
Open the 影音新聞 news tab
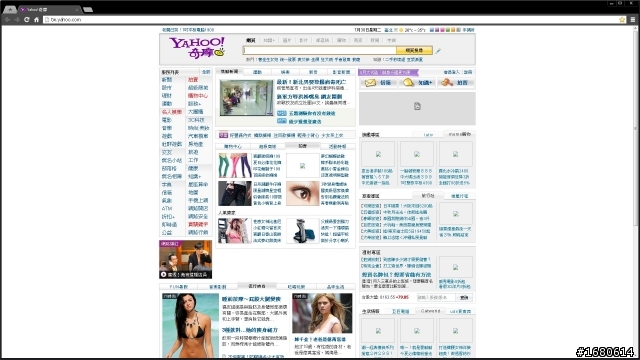tap(342, 72)
